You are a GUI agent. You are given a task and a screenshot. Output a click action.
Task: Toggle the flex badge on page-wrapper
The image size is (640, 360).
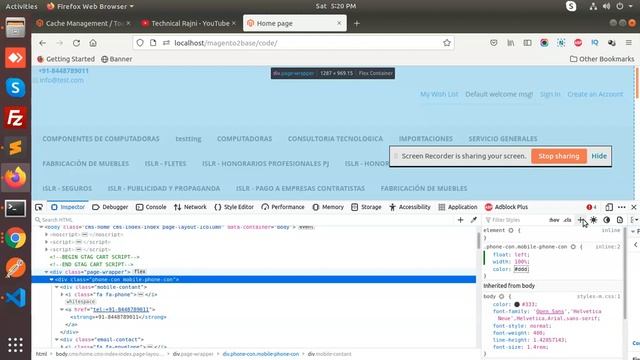pyautogui.click(x=140, y=272)
